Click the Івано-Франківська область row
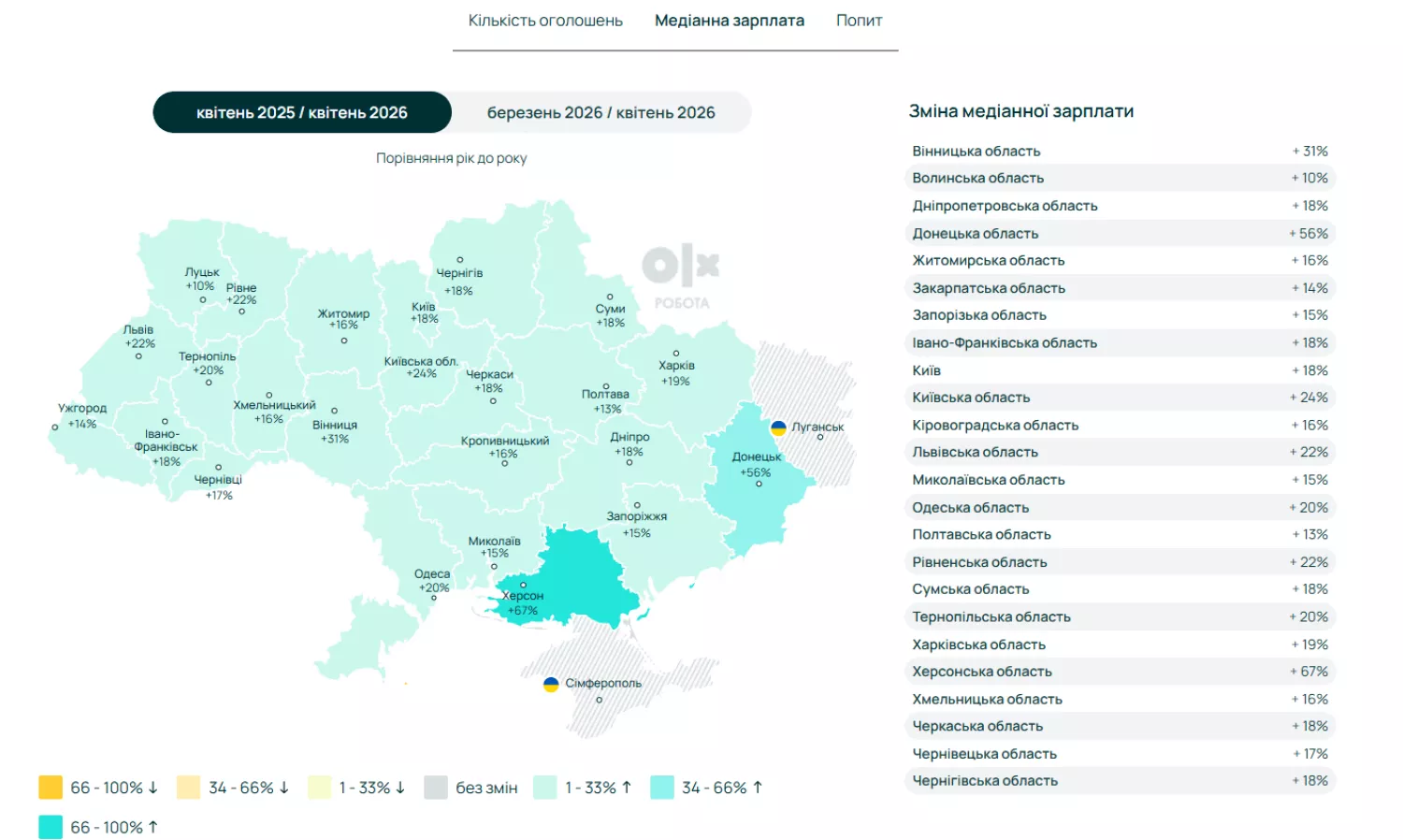The width and height of the screenshot is (1403, 840). (x=1120, y=342)
